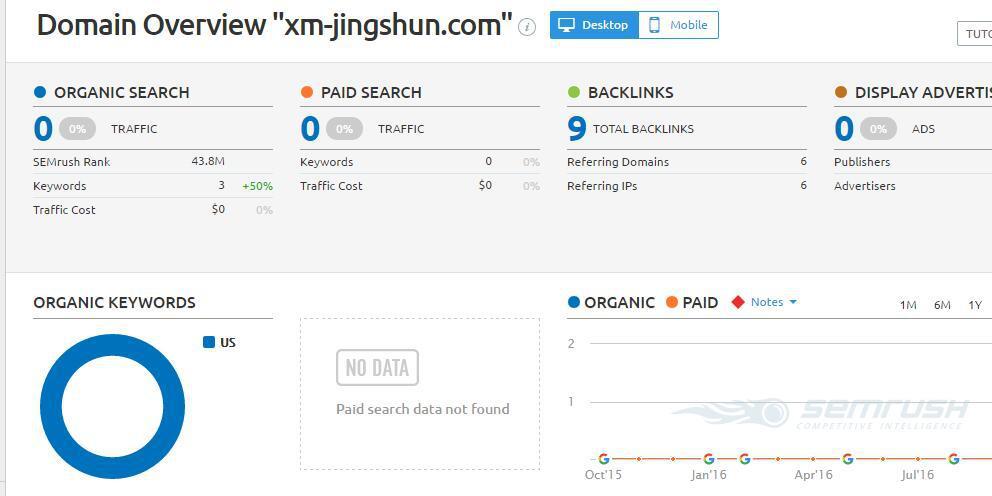Click the mobile phone icon

coord(654,25)
